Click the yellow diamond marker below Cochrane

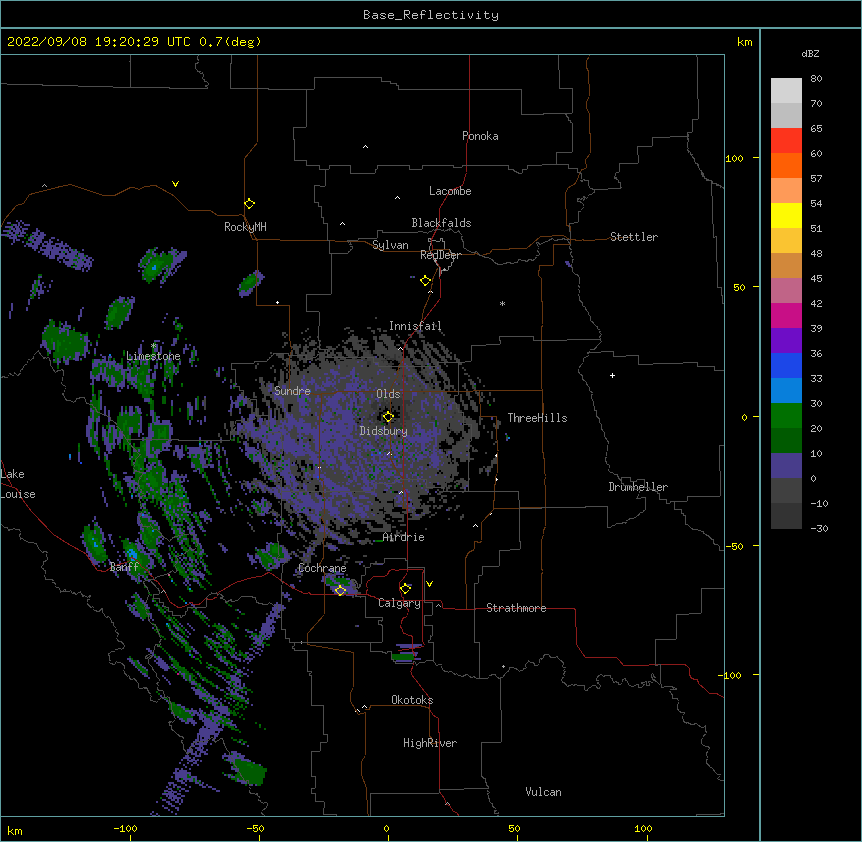(340, 591)
